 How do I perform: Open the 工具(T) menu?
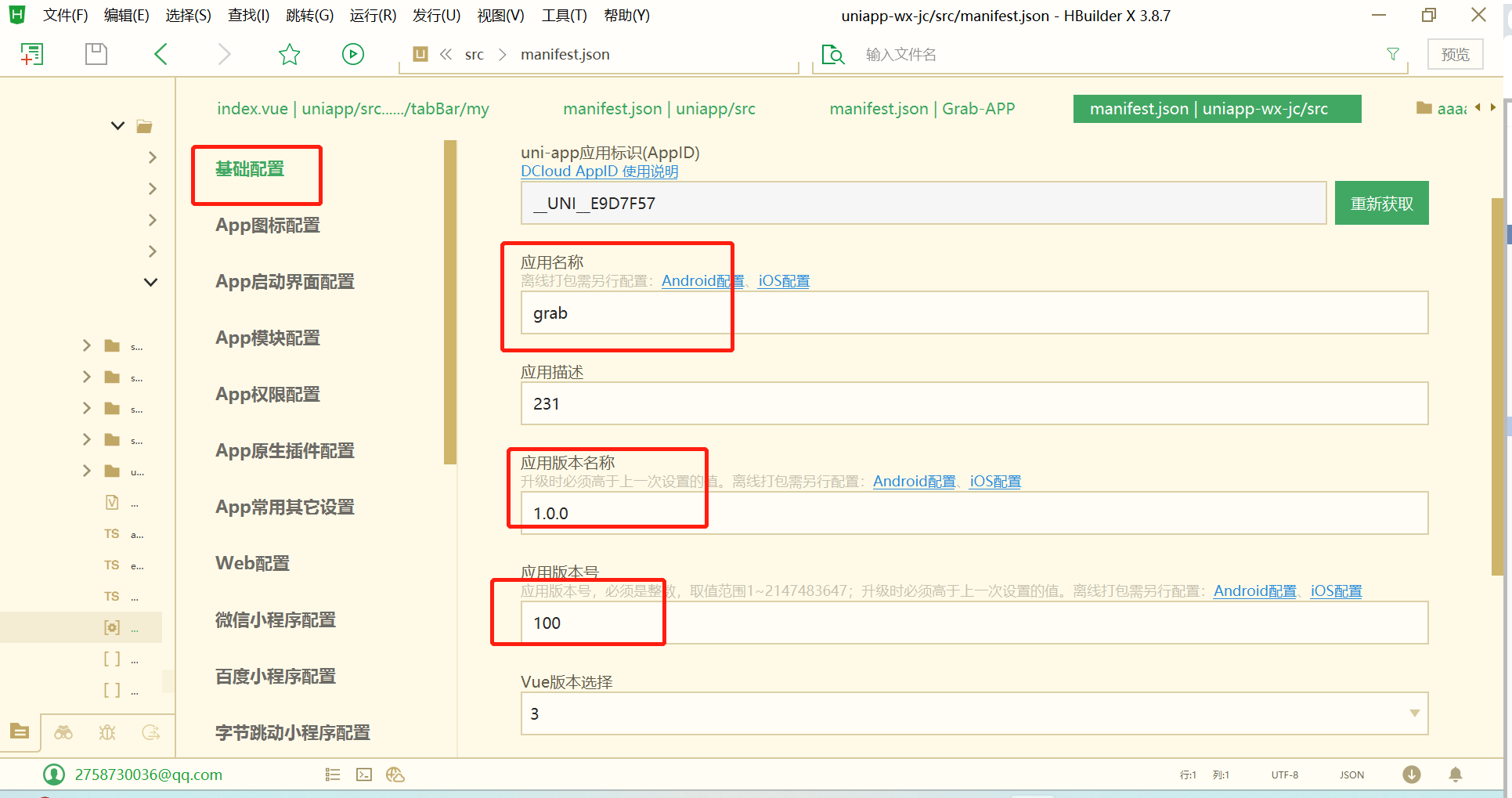pos(564,16)
